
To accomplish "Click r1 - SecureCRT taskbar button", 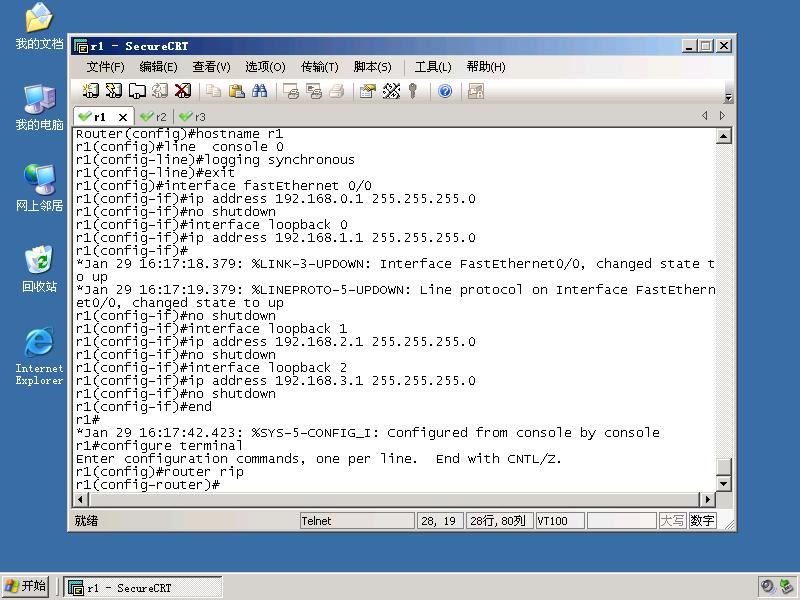I will click(x=143, y=588).
